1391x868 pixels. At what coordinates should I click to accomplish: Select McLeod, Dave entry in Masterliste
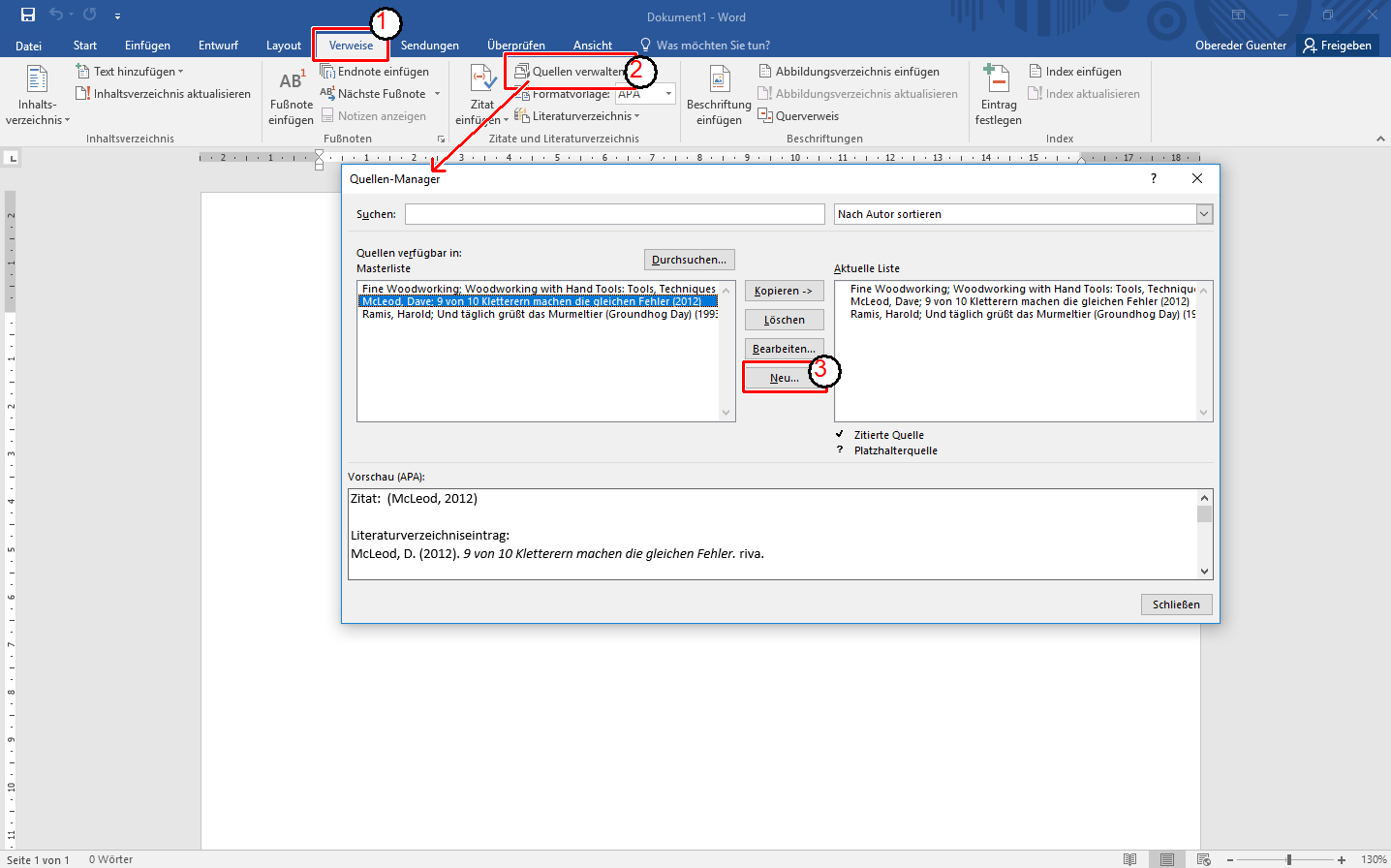pyautogui.click(x=539, y=301)
